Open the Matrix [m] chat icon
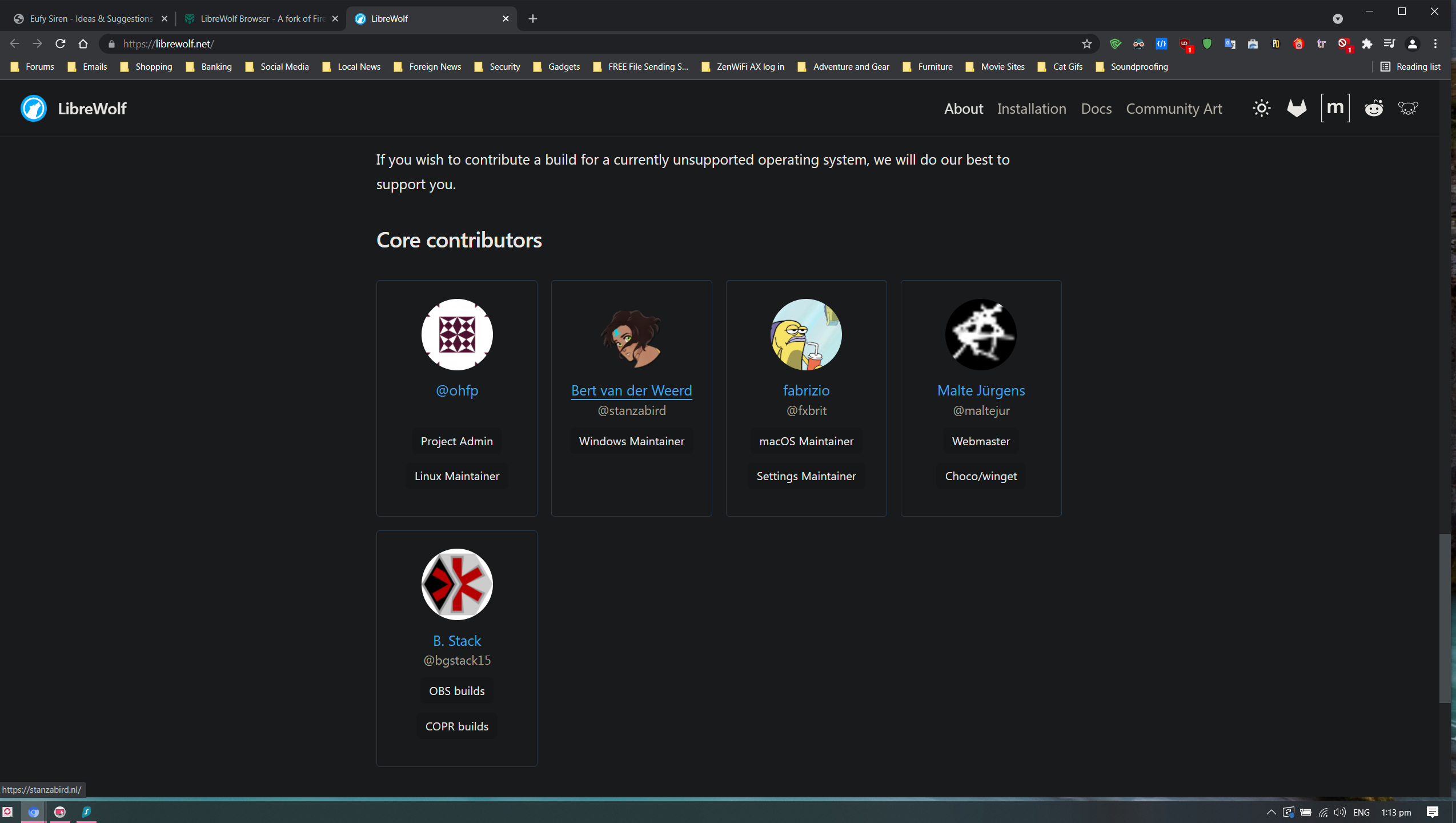 1335,108
